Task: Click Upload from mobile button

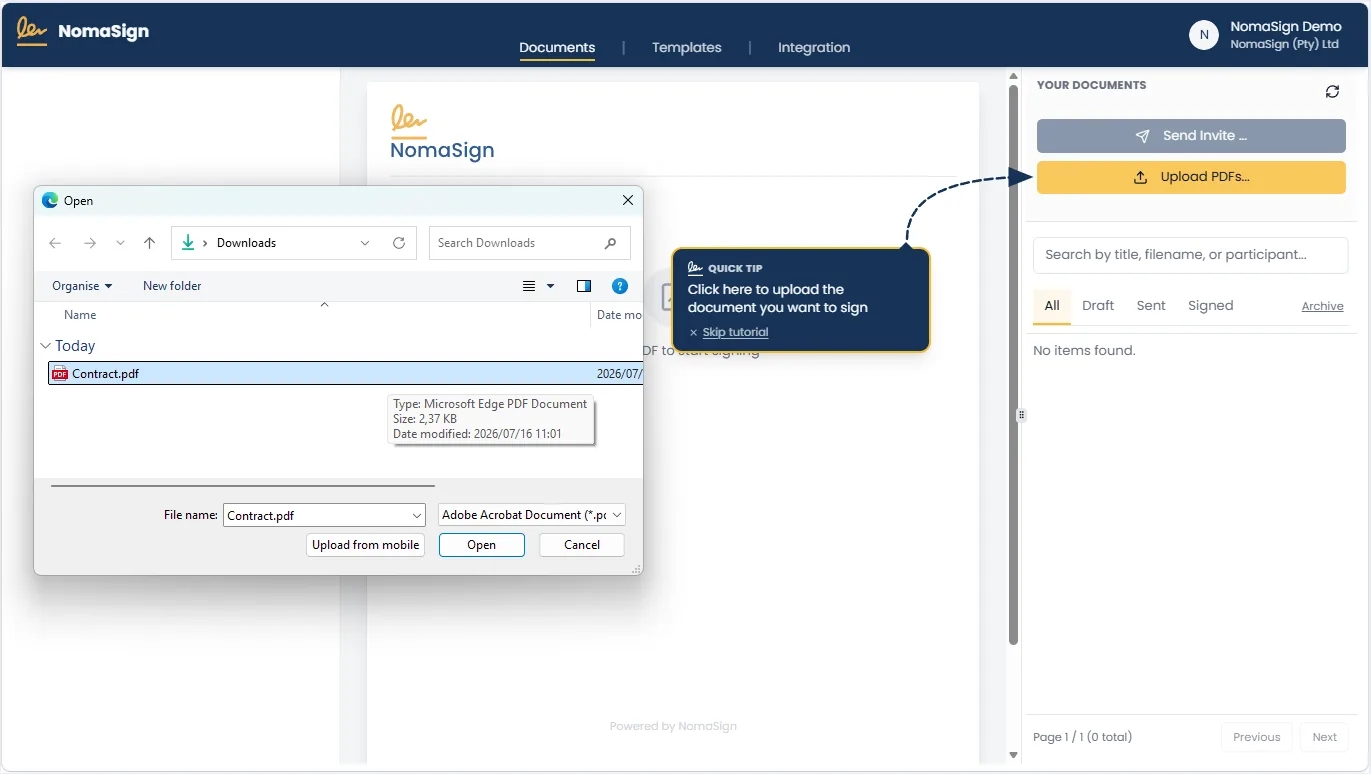Action: pyautogui.click(x=366, y=545)
